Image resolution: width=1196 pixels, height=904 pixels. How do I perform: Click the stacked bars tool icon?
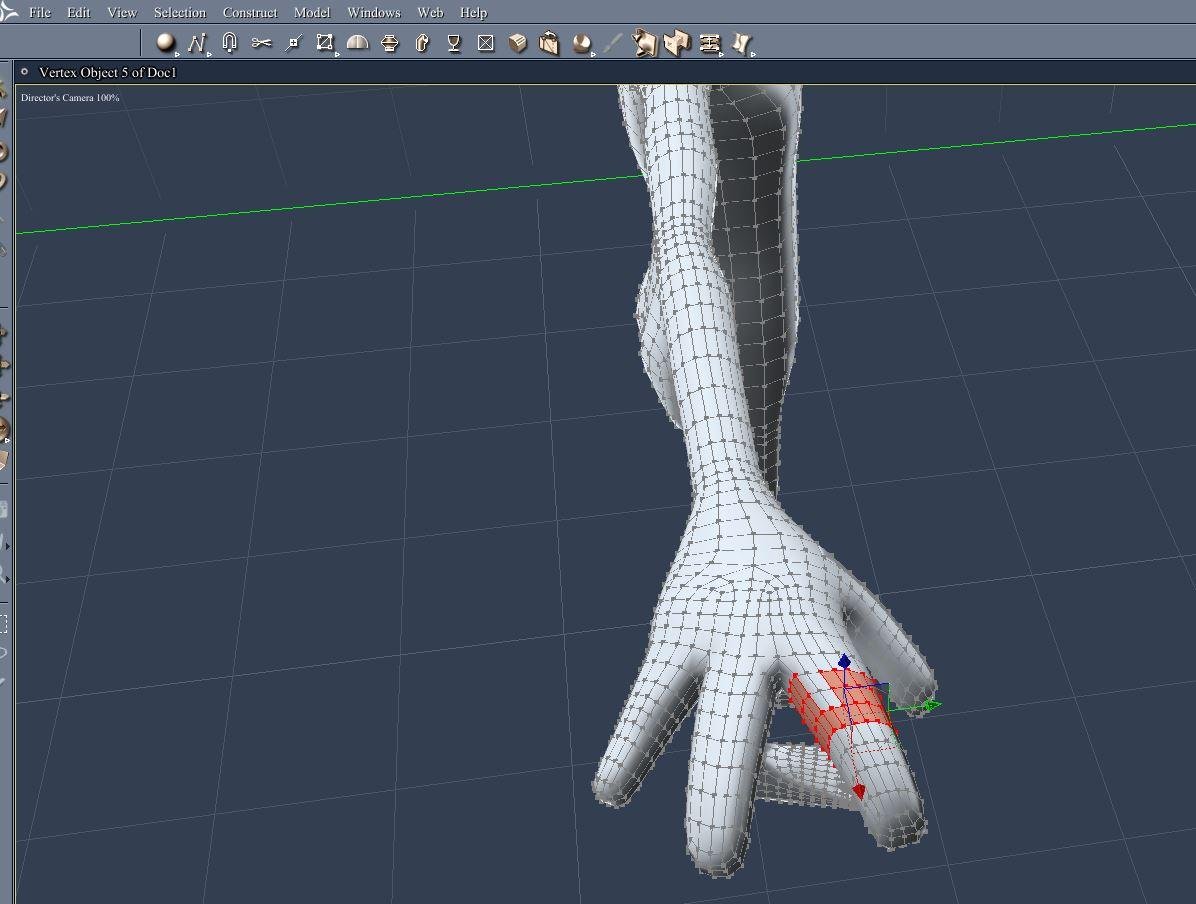pos(709,43)
